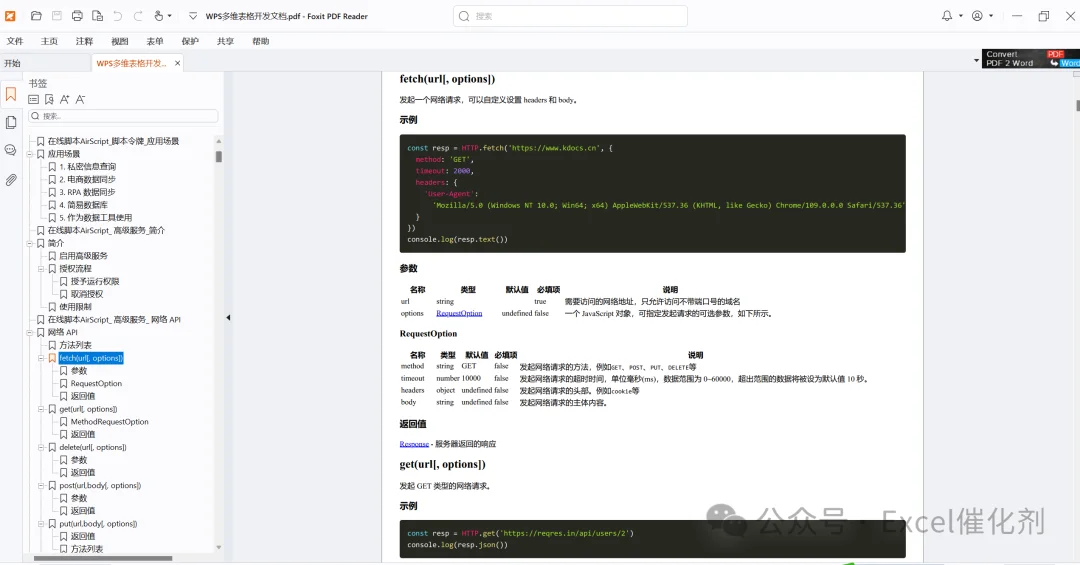Open a file with the folder icon

[36, 16]
